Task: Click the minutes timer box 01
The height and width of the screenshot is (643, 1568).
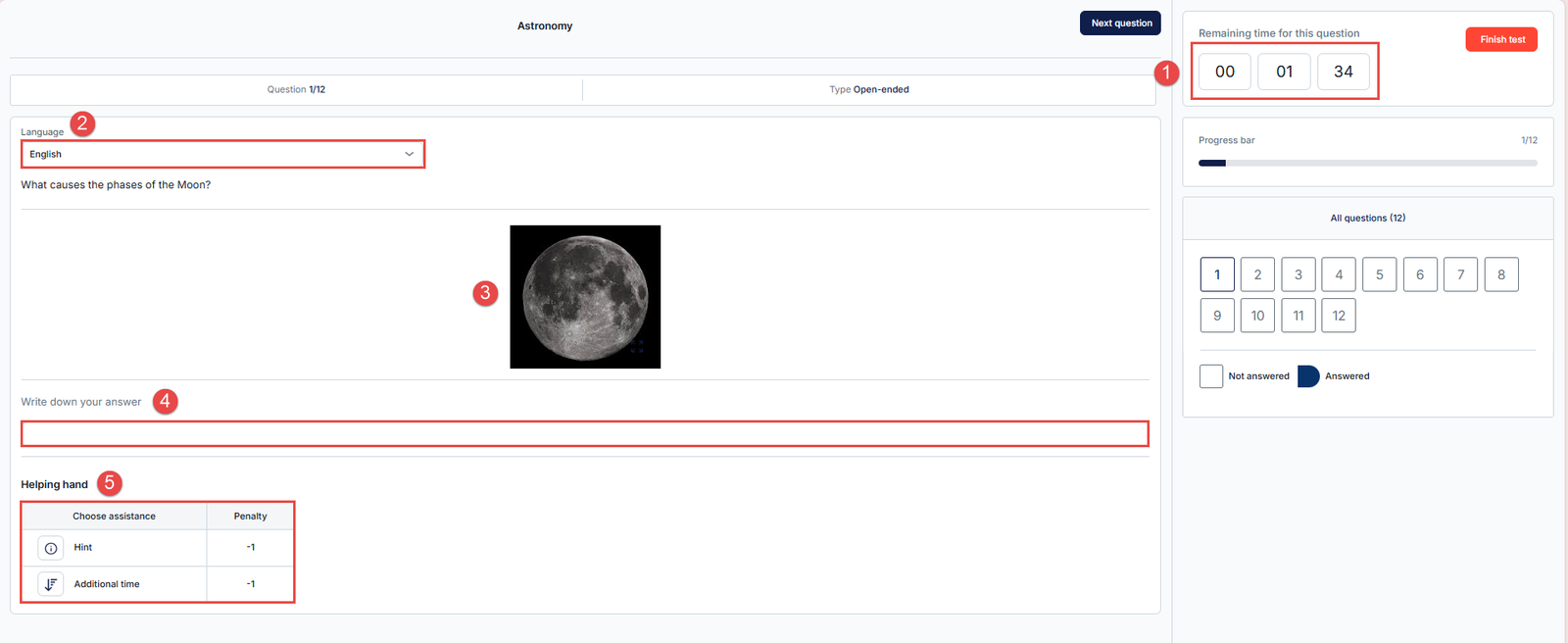Action: coord(1285,72)
